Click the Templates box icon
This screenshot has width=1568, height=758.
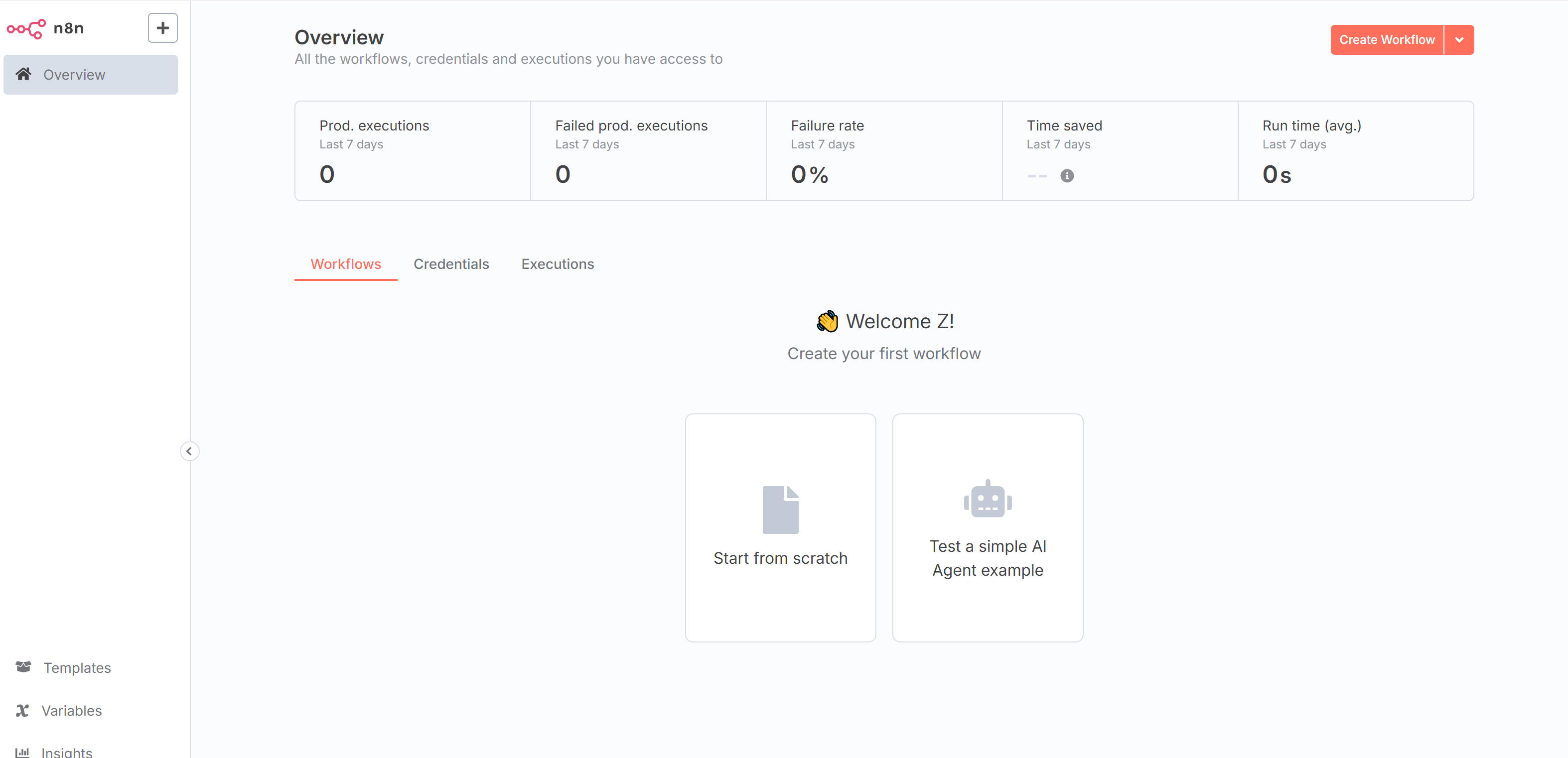(24, 667)
